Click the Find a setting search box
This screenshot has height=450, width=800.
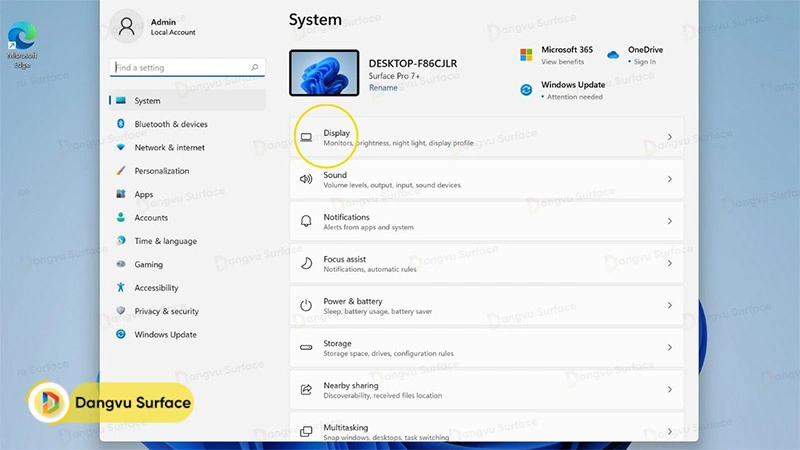[x=186, y=68]
